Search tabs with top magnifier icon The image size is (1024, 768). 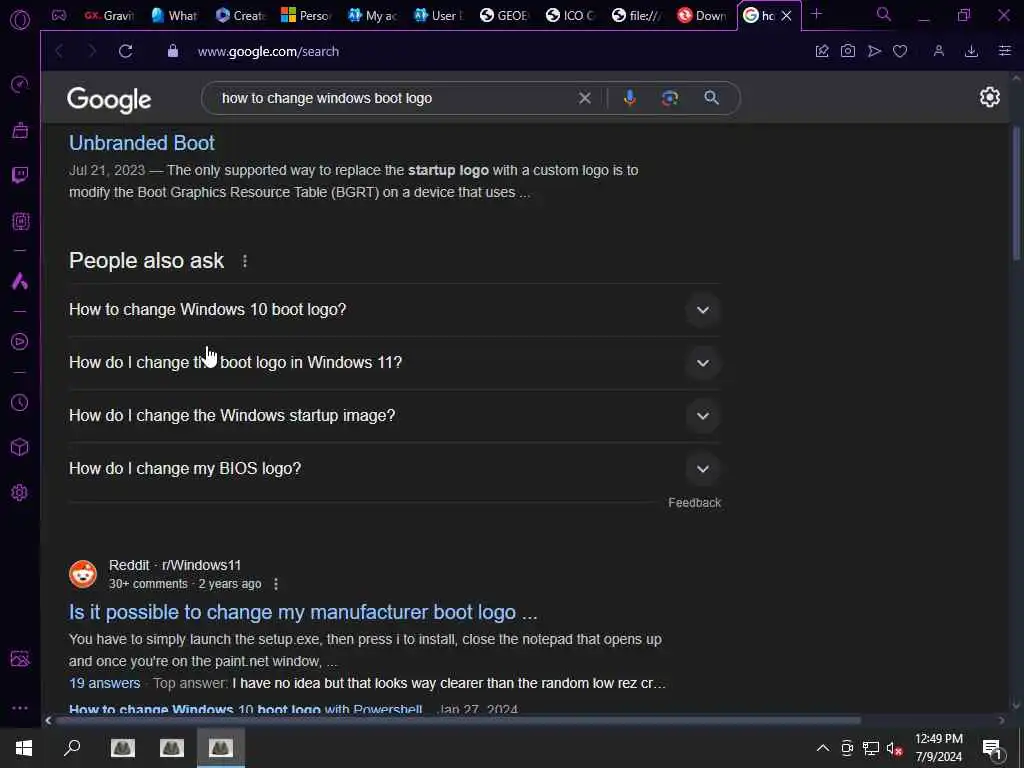click(x=884, y=14)
